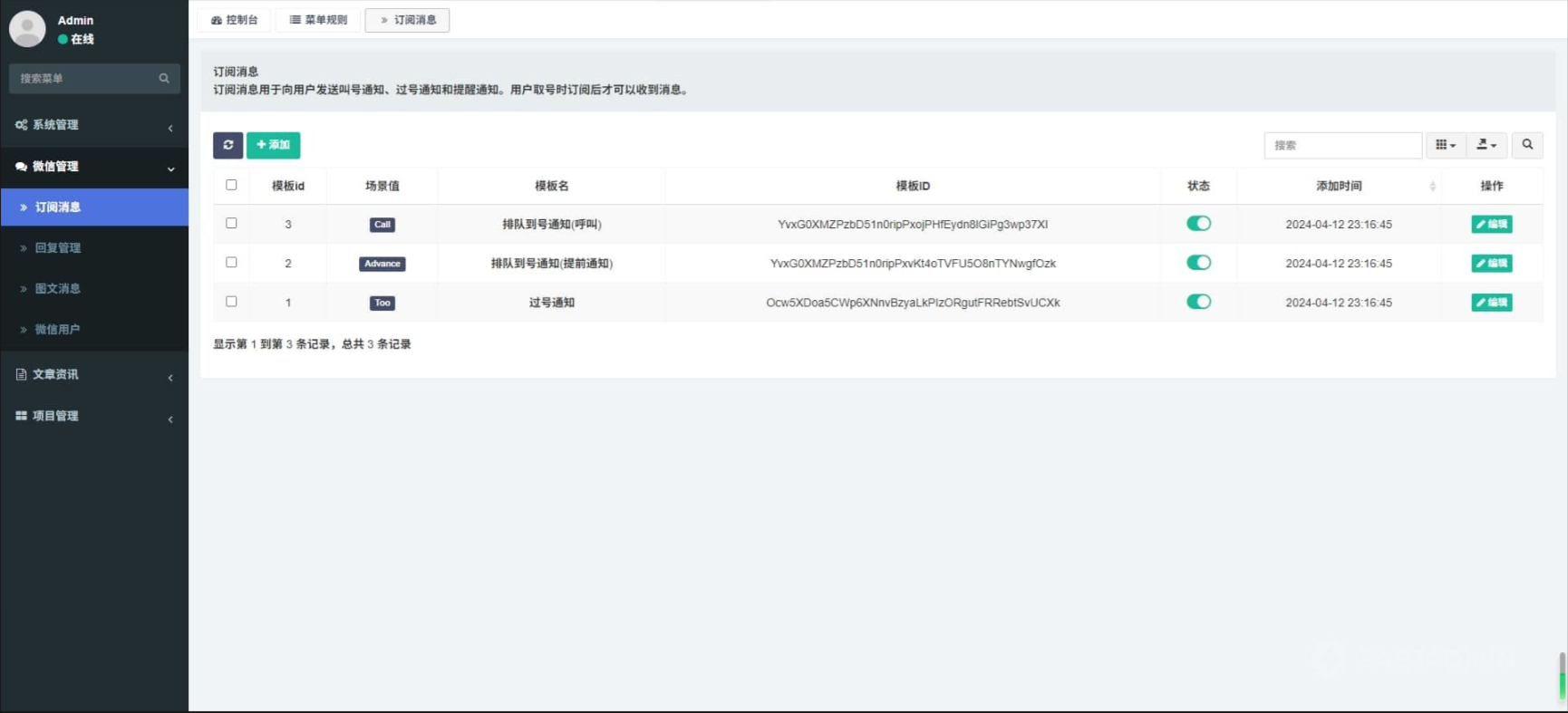Open the column display grid dropdown
The width and height of the screenshot is (1568, 713).
pyautogui.click(x=1446, y=145)
